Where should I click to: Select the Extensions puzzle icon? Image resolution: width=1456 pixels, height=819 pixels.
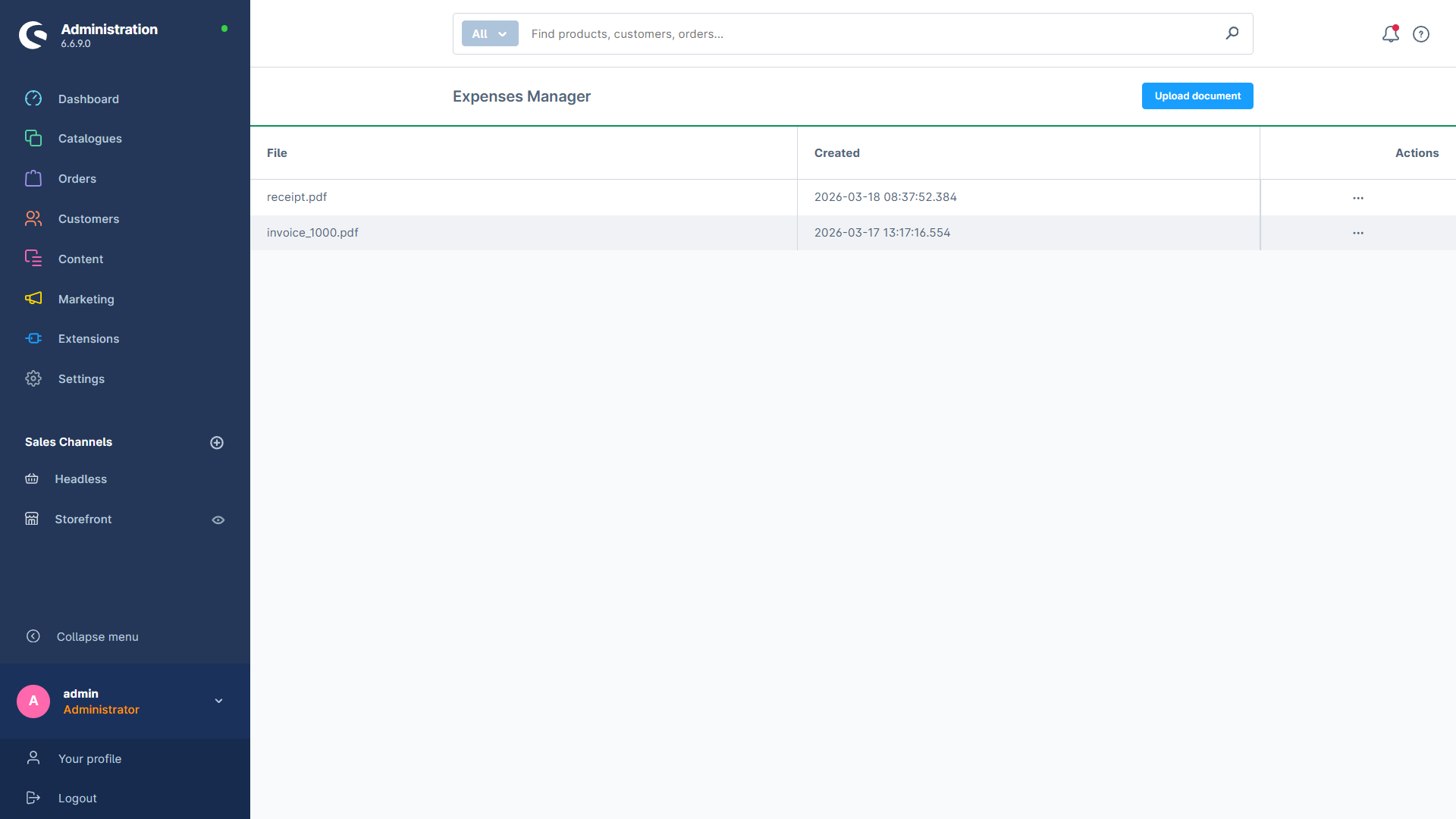[33, 338]
